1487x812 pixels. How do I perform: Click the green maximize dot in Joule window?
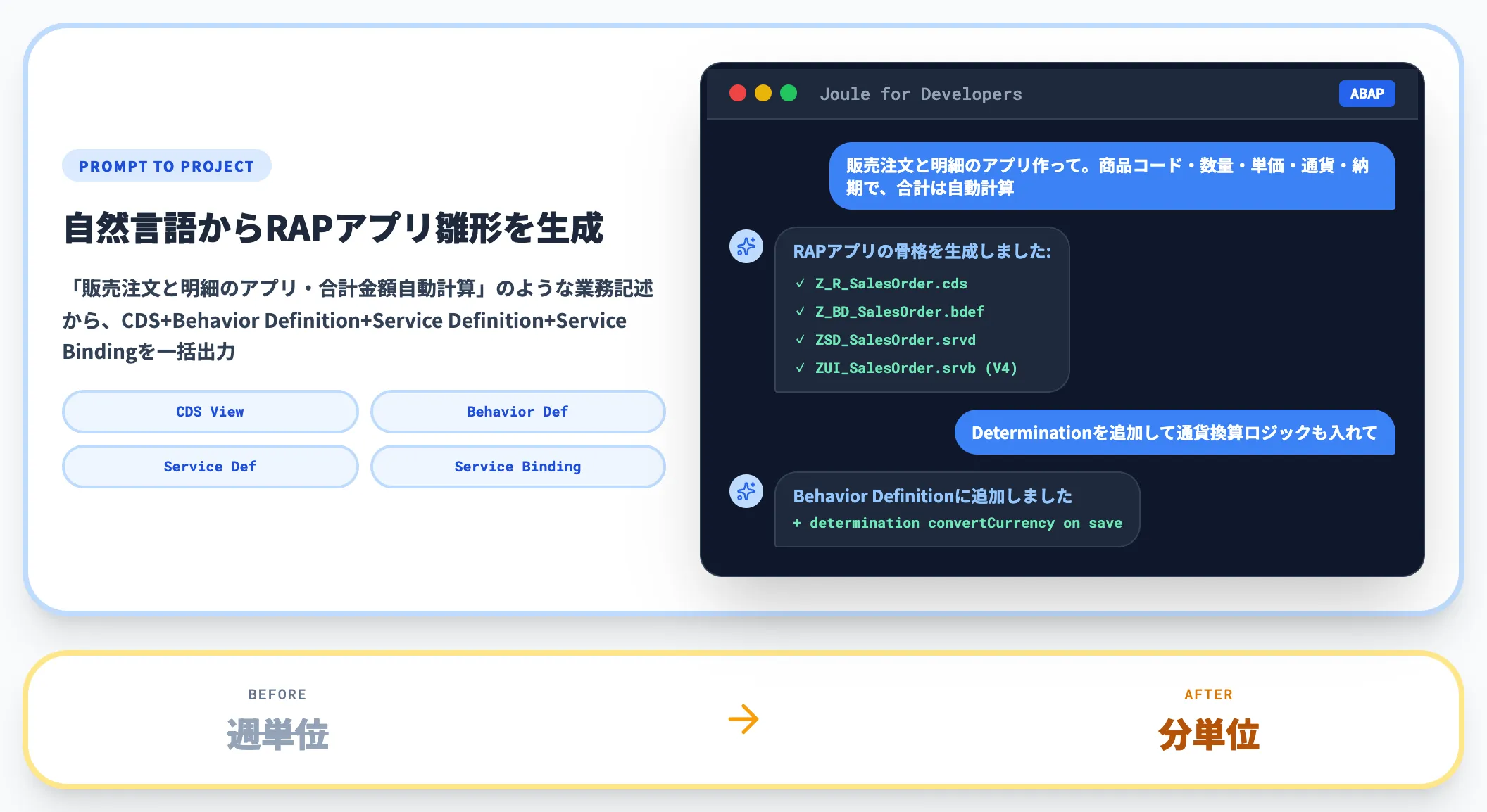(789, 94)
